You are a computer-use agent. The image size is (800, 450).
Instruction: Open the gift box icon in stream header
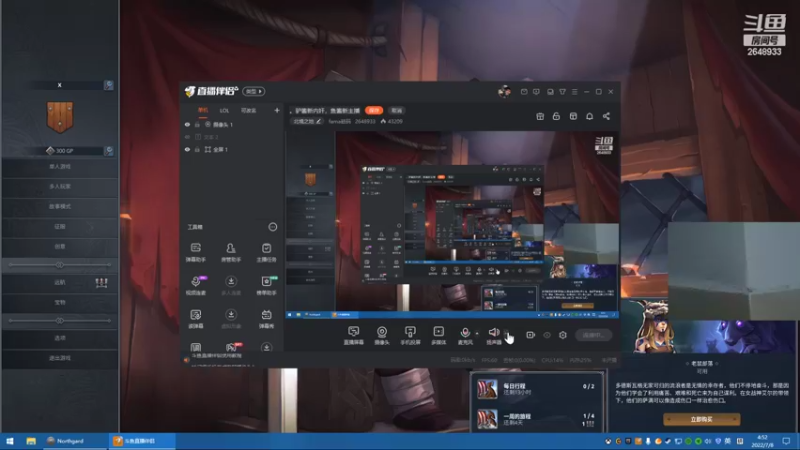540,116
